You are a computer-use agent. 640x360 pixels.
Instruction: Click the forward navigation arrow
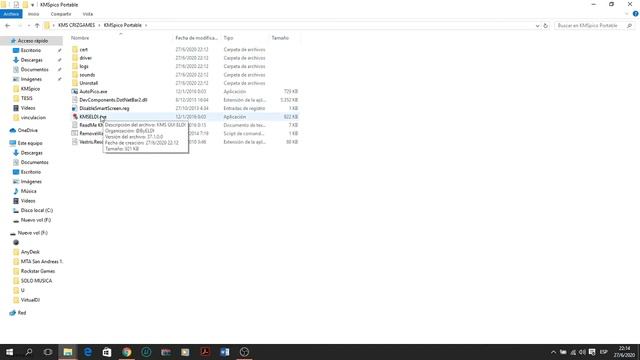click(x=19, y=25)
